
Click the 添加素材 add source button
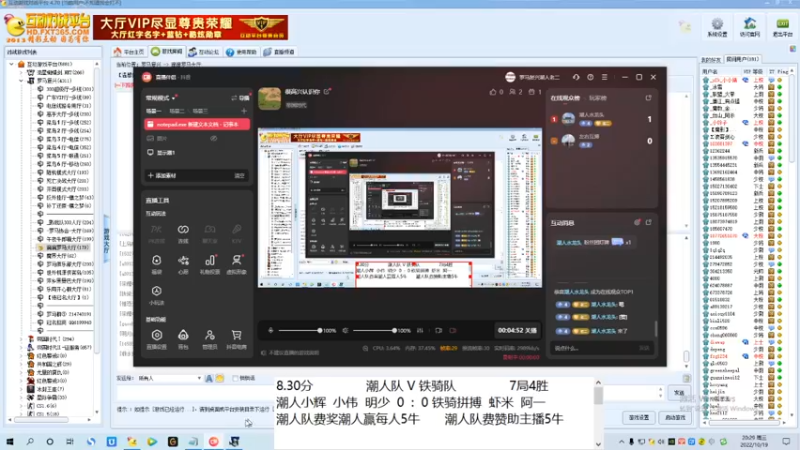coord(162,176)
